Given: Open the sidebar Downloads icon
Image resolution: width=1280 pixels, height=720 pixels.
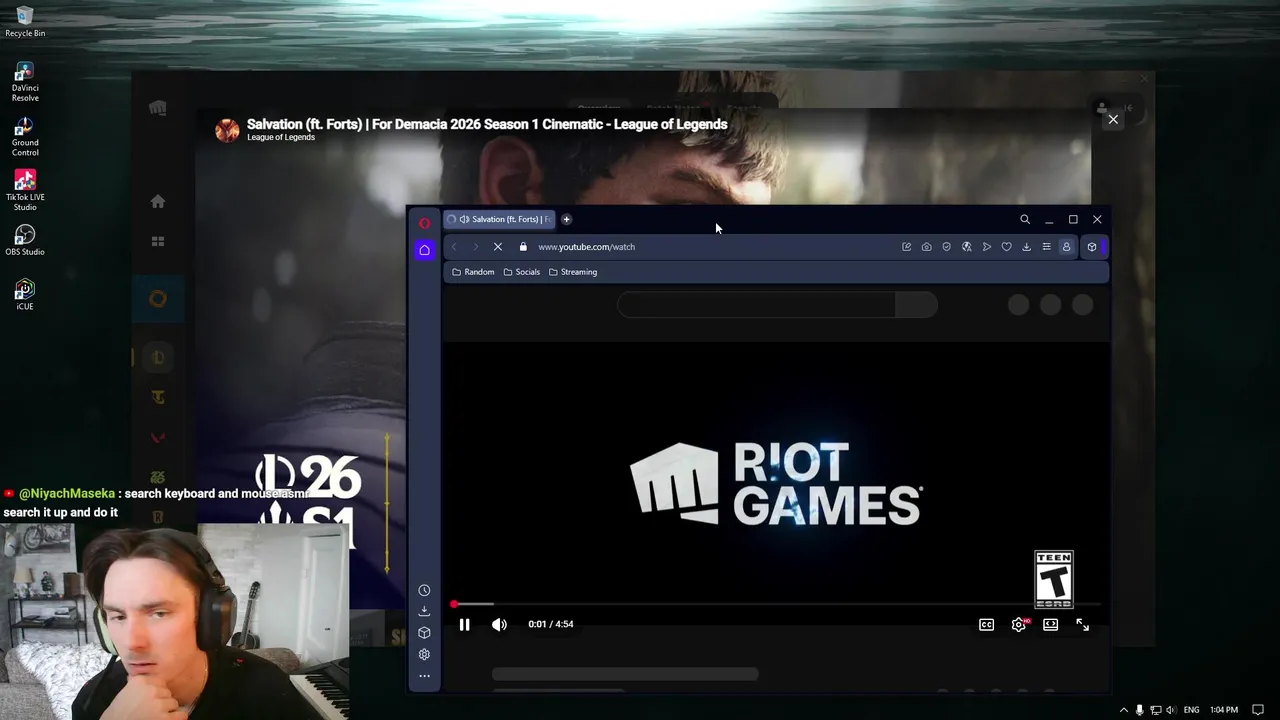Looking at the screenshot, I should [424, 611].
